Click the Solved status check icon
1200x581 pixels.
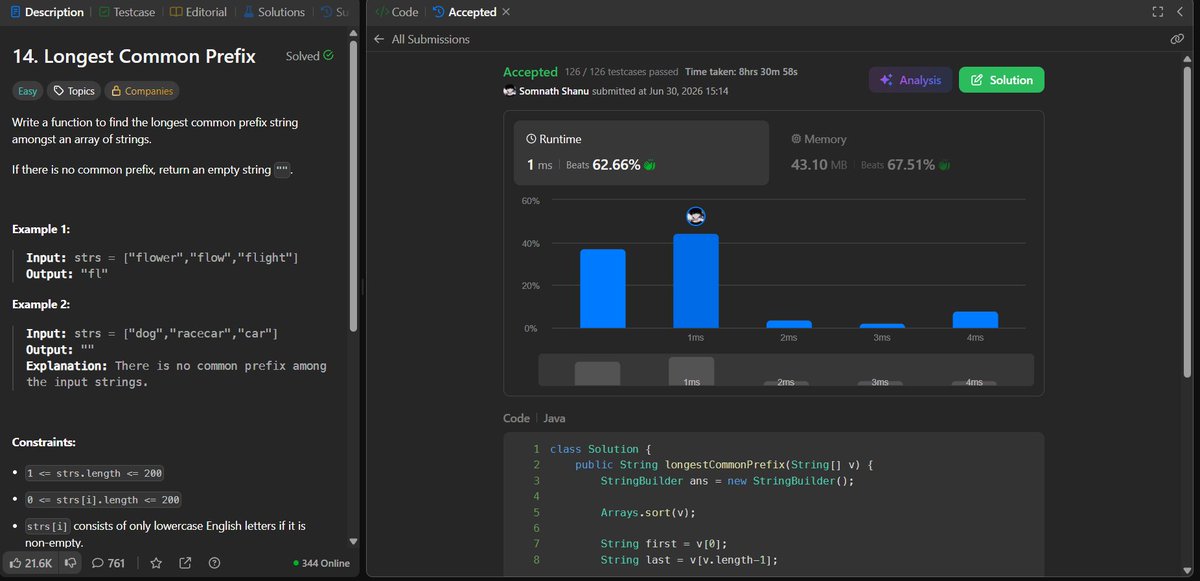[x=329, y=56]
